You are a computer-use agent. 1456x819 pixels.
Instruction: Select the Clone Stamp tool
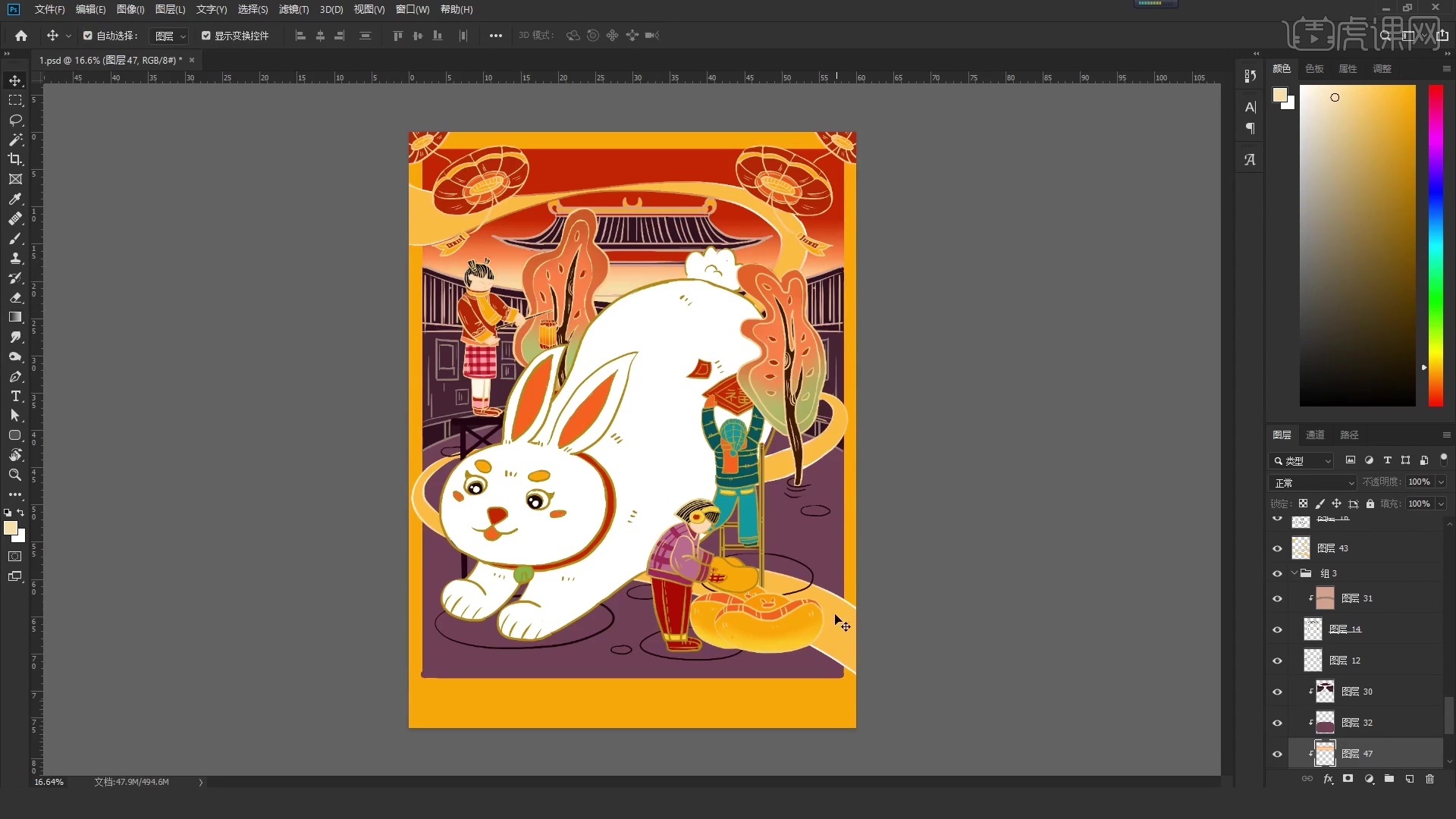[15, 258]
